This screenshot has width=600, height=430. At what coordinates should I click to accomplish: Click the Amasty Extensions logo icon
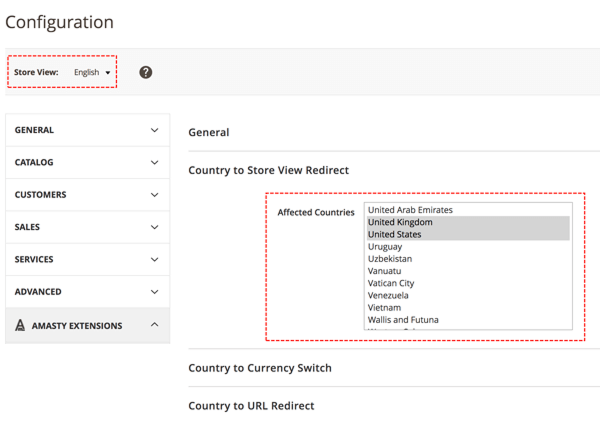click(x=21, y=326)
